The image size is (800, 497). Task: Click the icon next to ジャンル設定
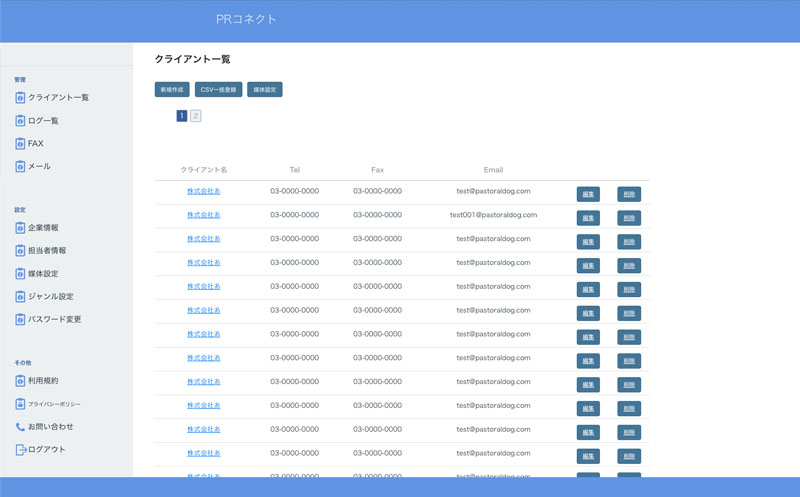tap(20, 297)
